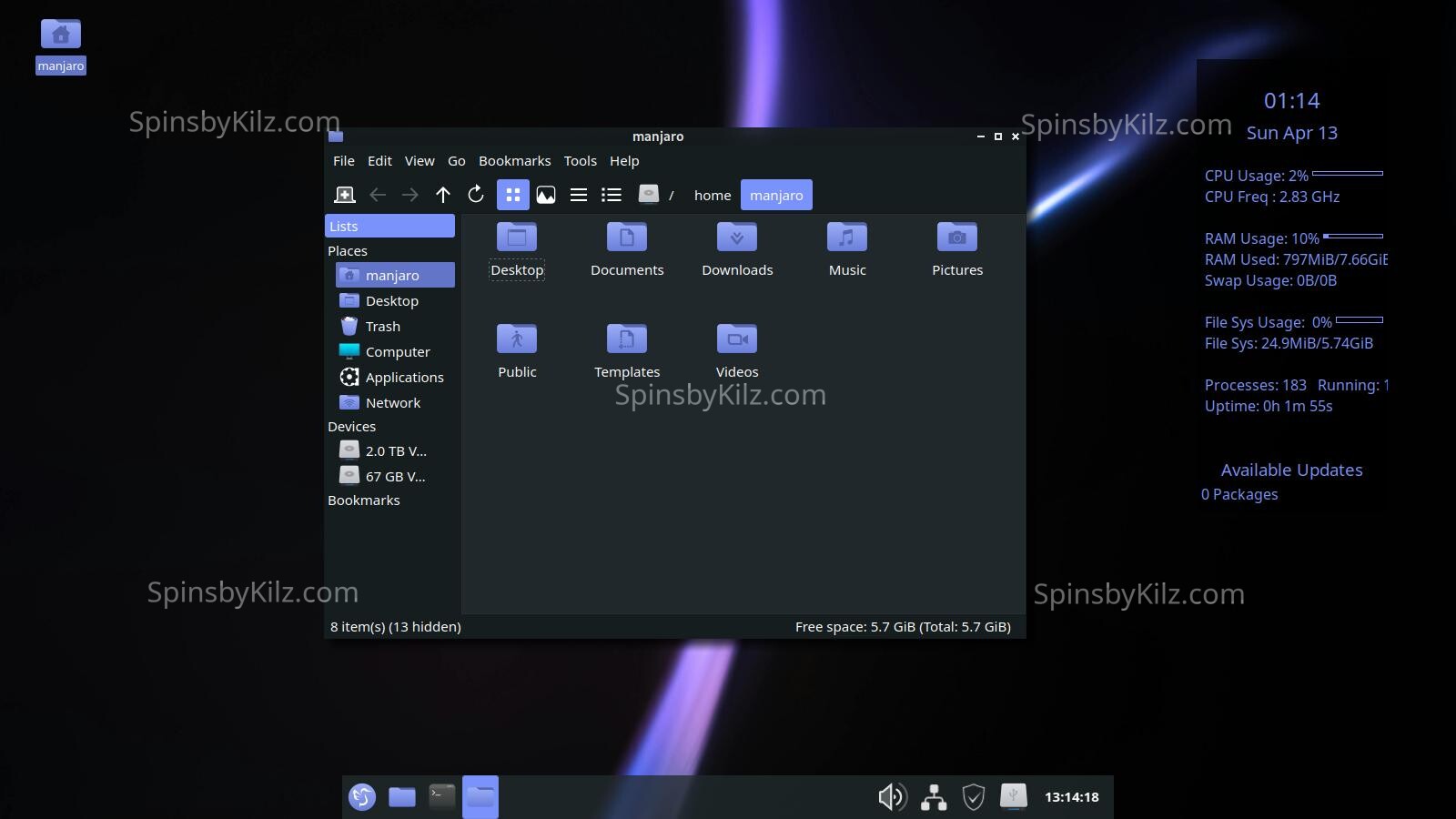Select the 2.0 TB volume device

click(395, 450)
